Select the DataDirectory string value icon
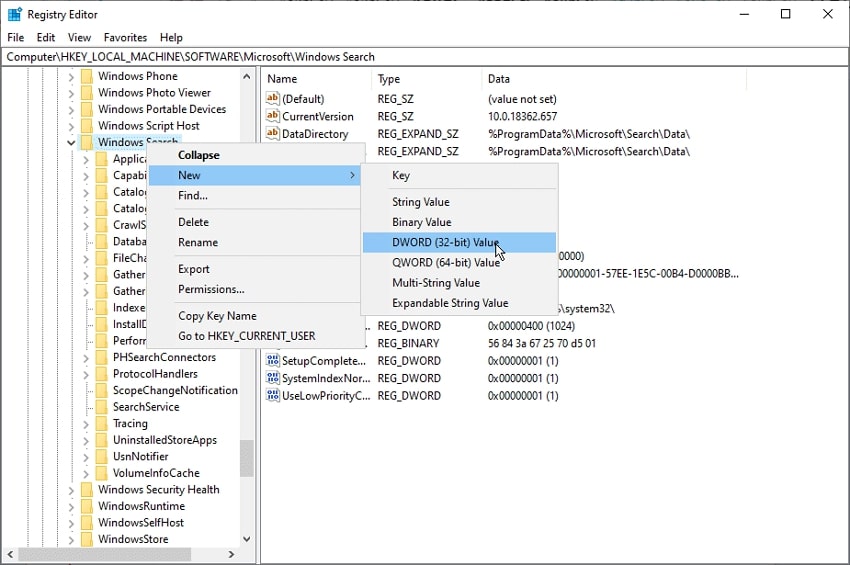This screenshot has width=850, height=565. point(273,133)
